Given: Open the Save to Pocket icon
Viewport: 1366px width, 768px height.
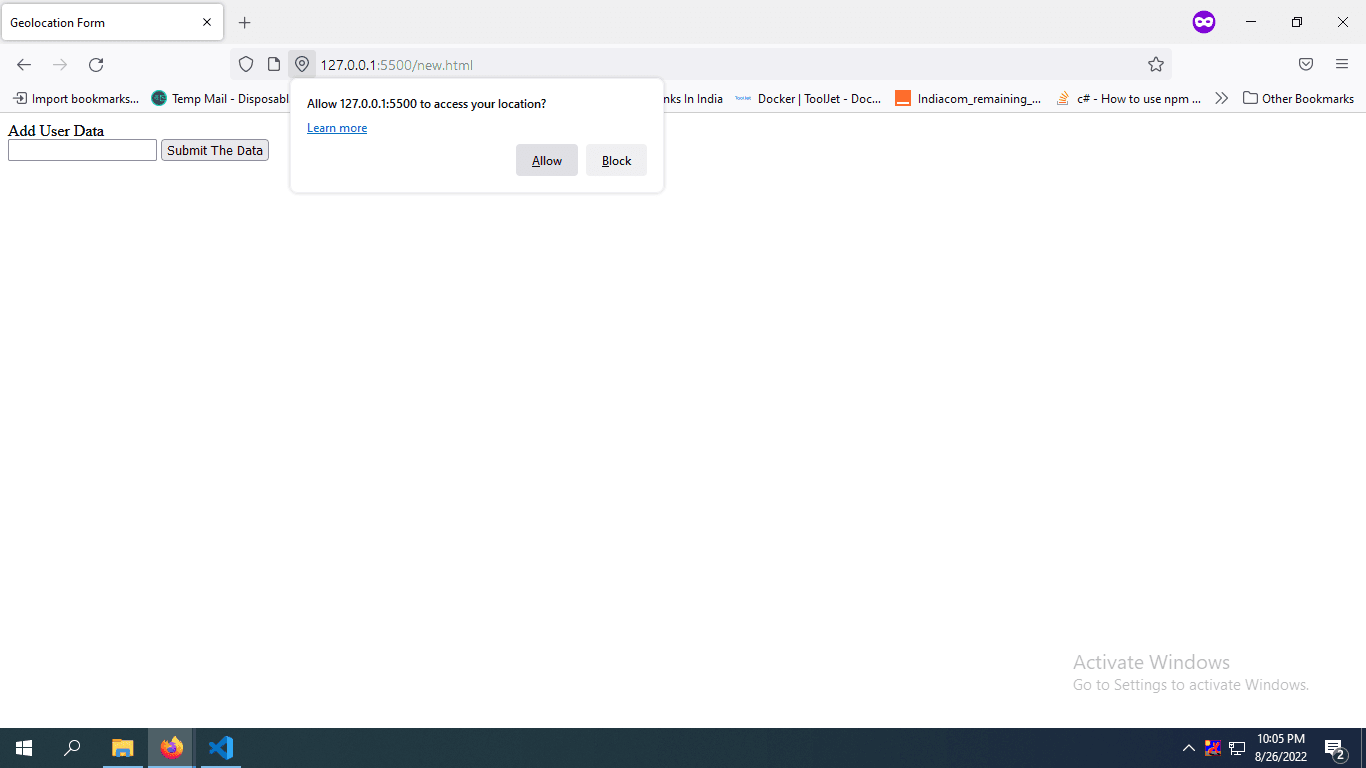Looking at the screenshot, I should (x=1306, y=65).
